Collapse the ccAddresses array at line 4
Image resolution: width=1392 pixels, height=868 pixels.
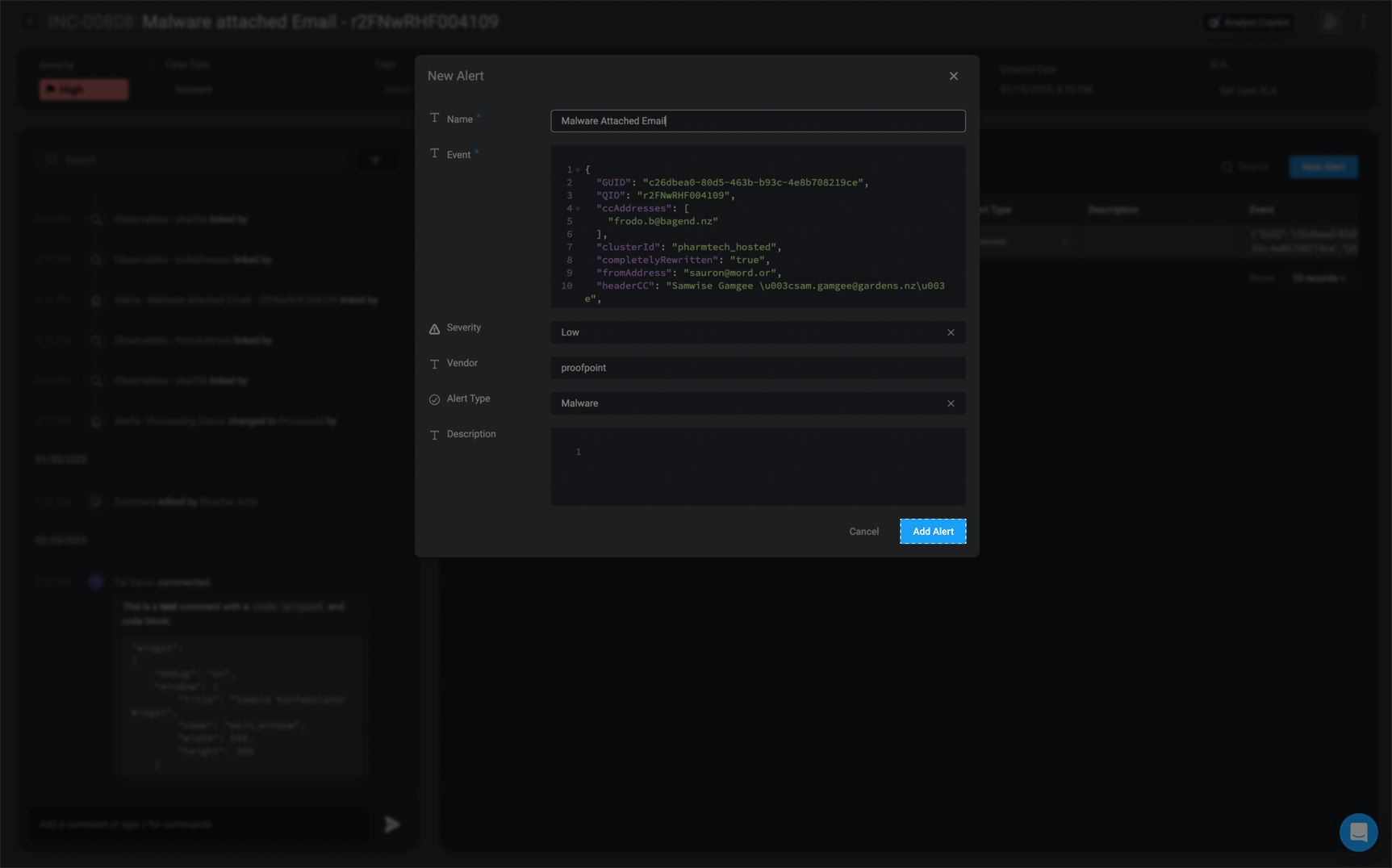tap(578, 209)
